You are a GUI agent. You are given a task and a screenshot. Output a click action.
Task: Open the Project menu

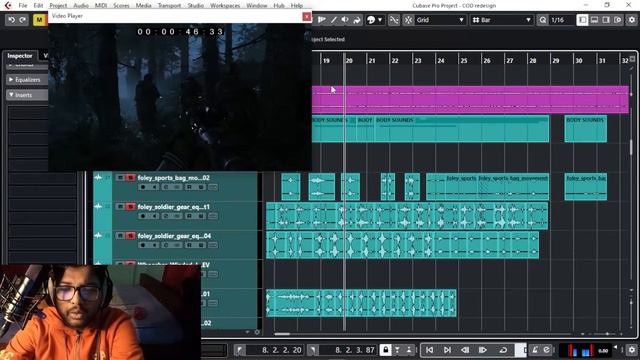click(x=58, y=6)
